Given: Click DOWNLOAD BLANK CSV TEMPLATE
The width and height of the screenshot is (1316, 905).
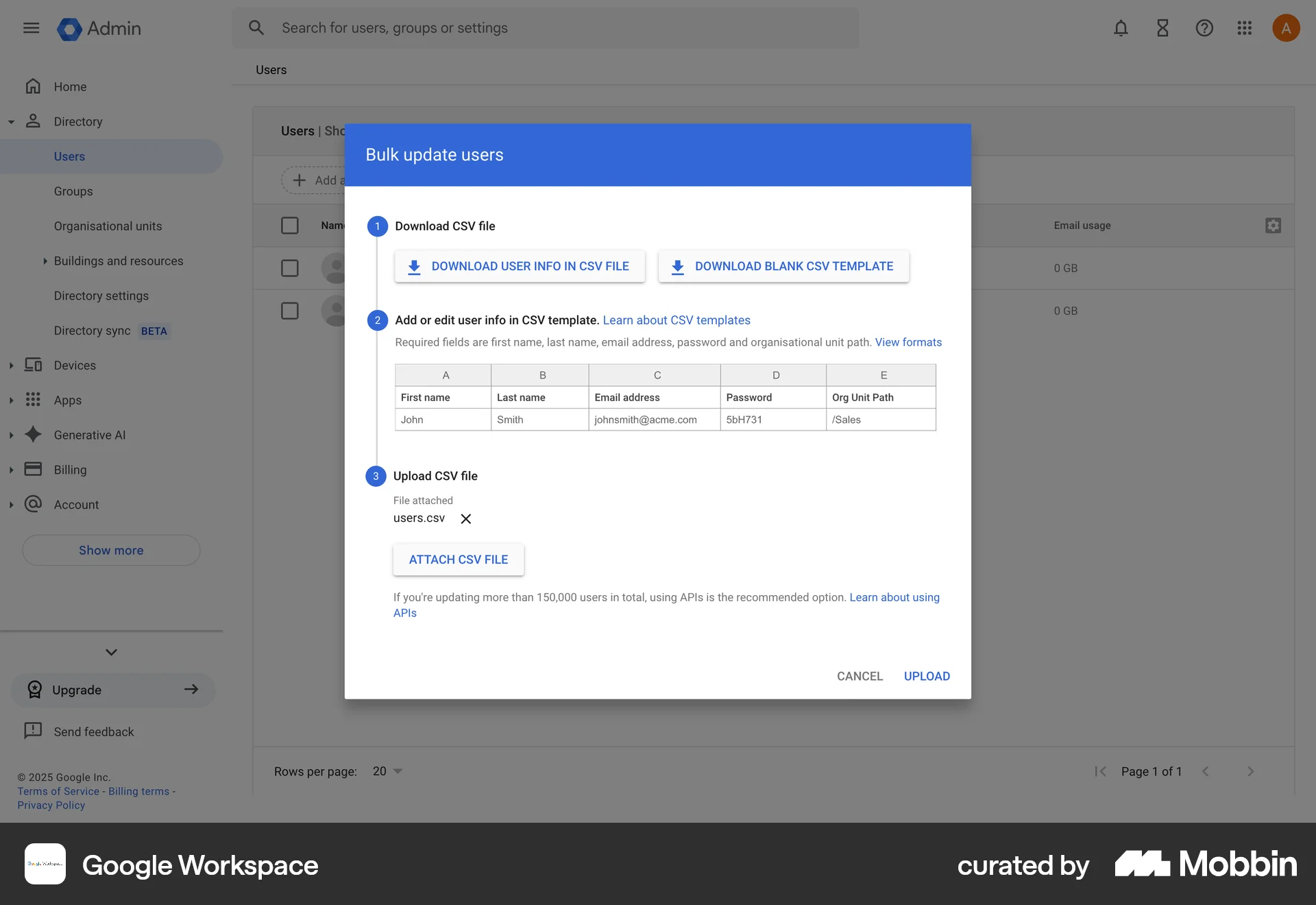Looking at the screenshot, I should pyautogui.click(x=783, y=266).
